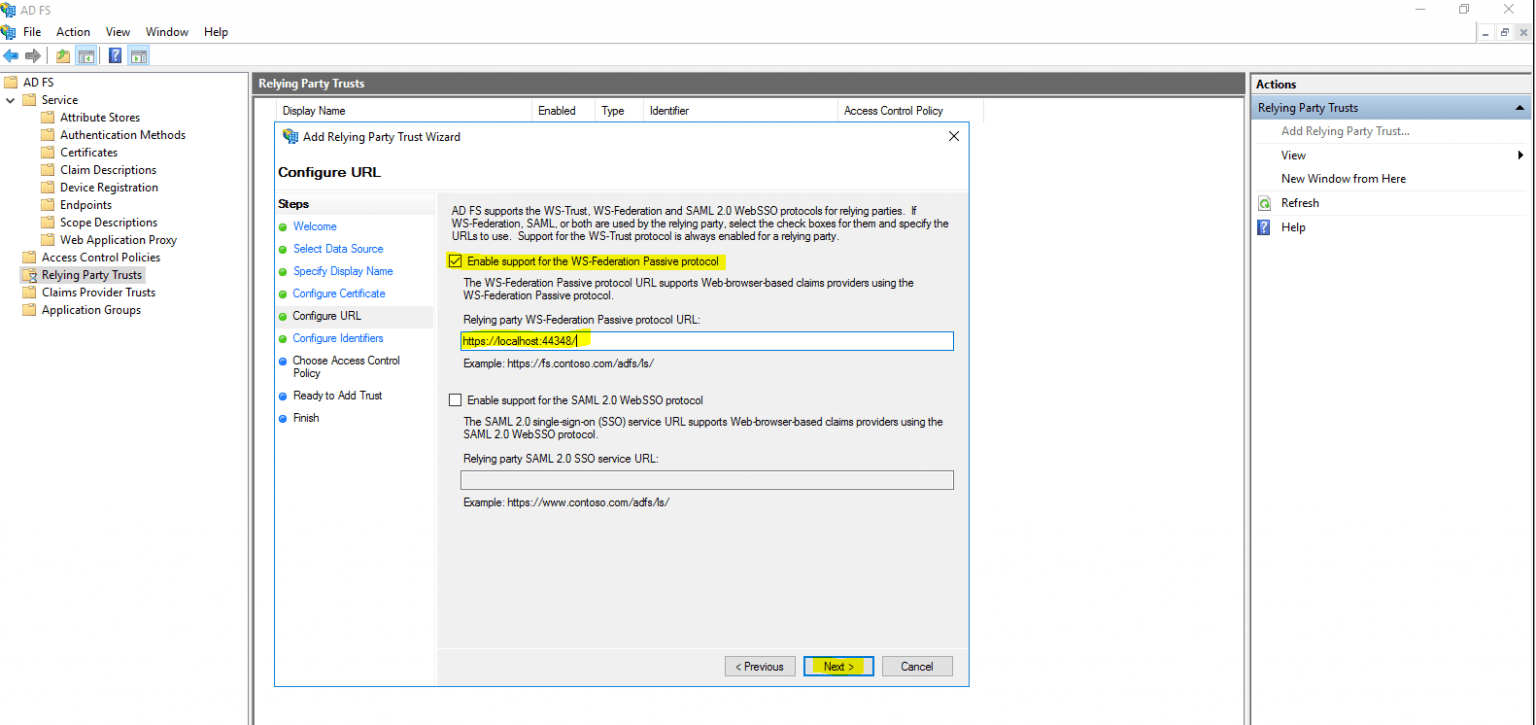Uncheck Enable support for WS-Federation Passive protocol

pos(455,260)
